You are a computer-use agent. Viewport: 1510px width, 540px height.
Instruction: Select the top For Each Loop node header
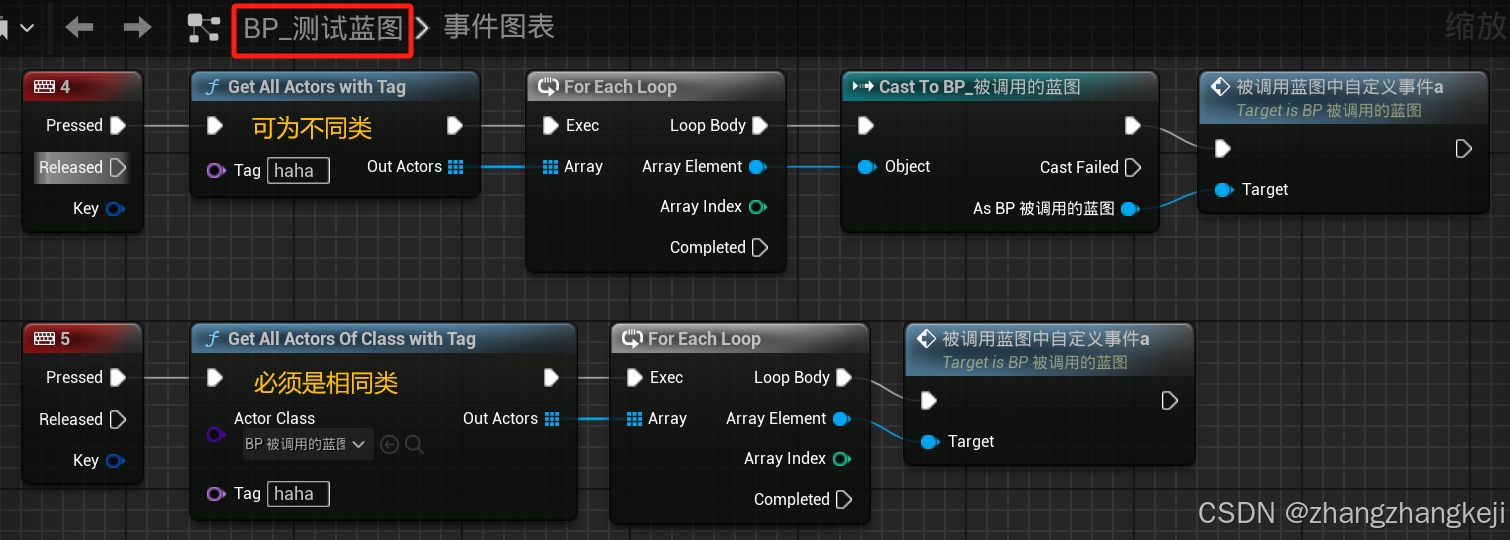(656, 87)
